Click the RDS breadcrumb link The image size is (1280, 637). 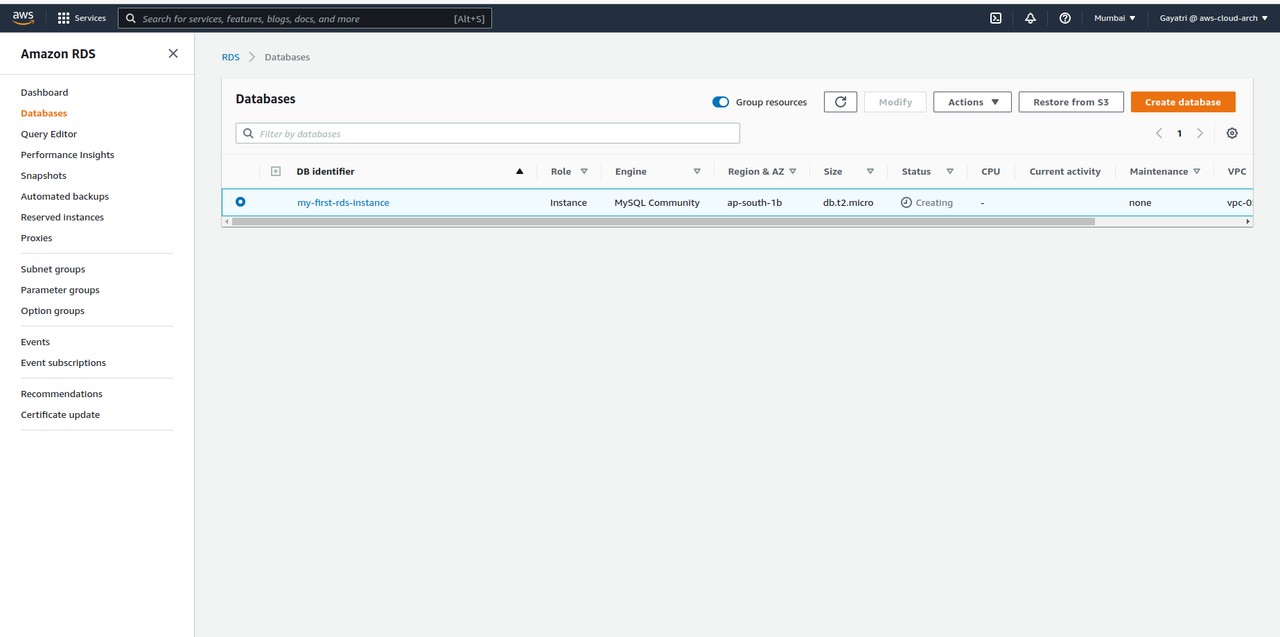click(231, 57)
